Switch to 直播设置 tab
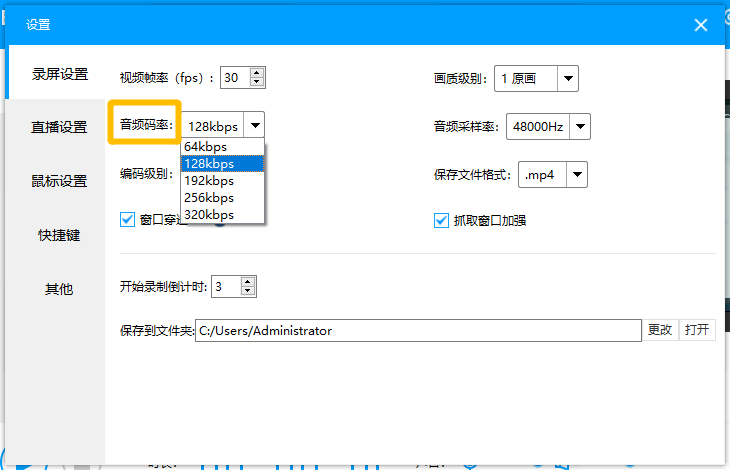The height and width of the screenshot is (470, 730). pos(59,127)
